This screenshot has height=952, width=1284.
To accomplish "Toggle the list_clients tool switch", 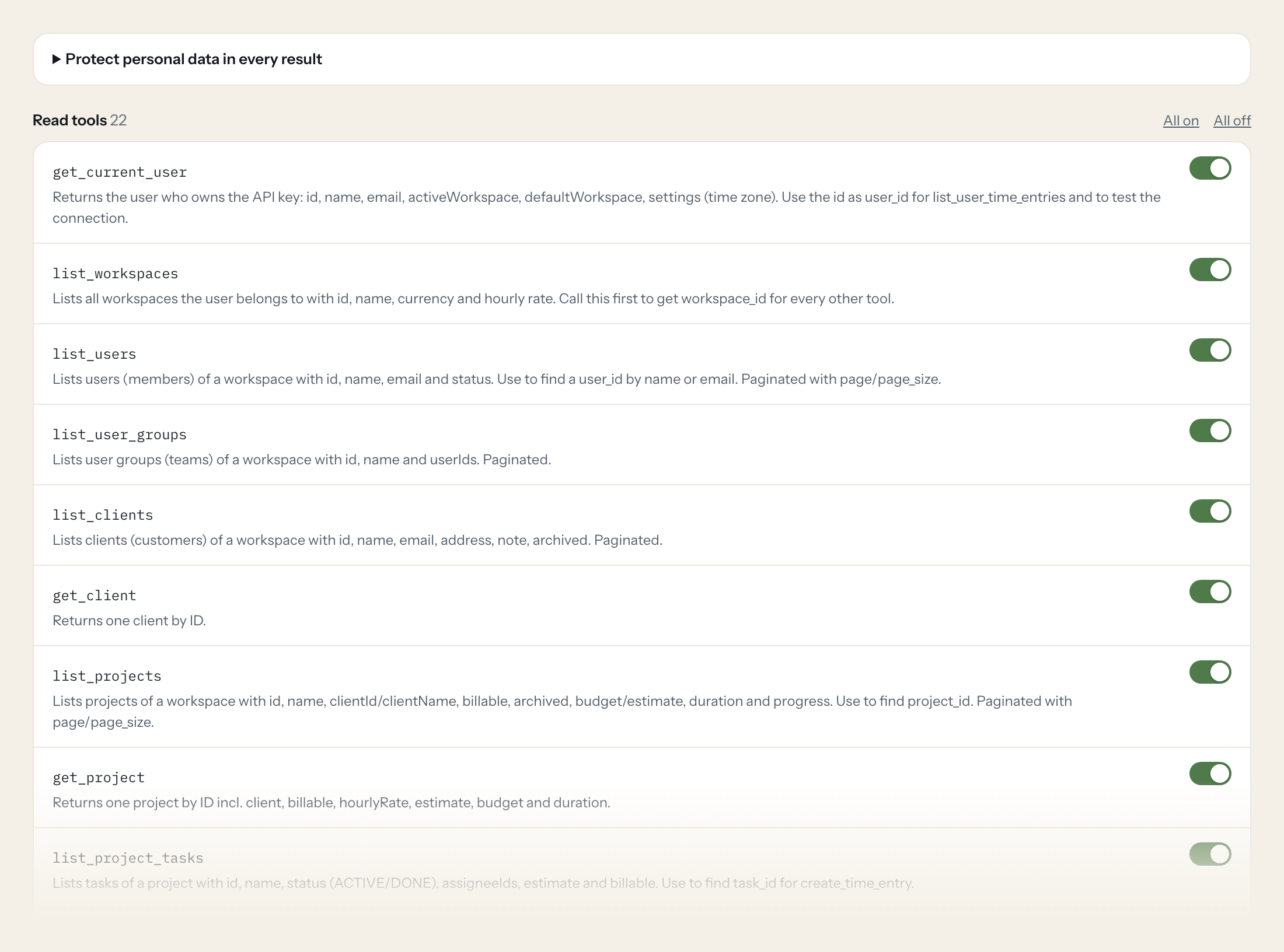I will coord(1210,511).
